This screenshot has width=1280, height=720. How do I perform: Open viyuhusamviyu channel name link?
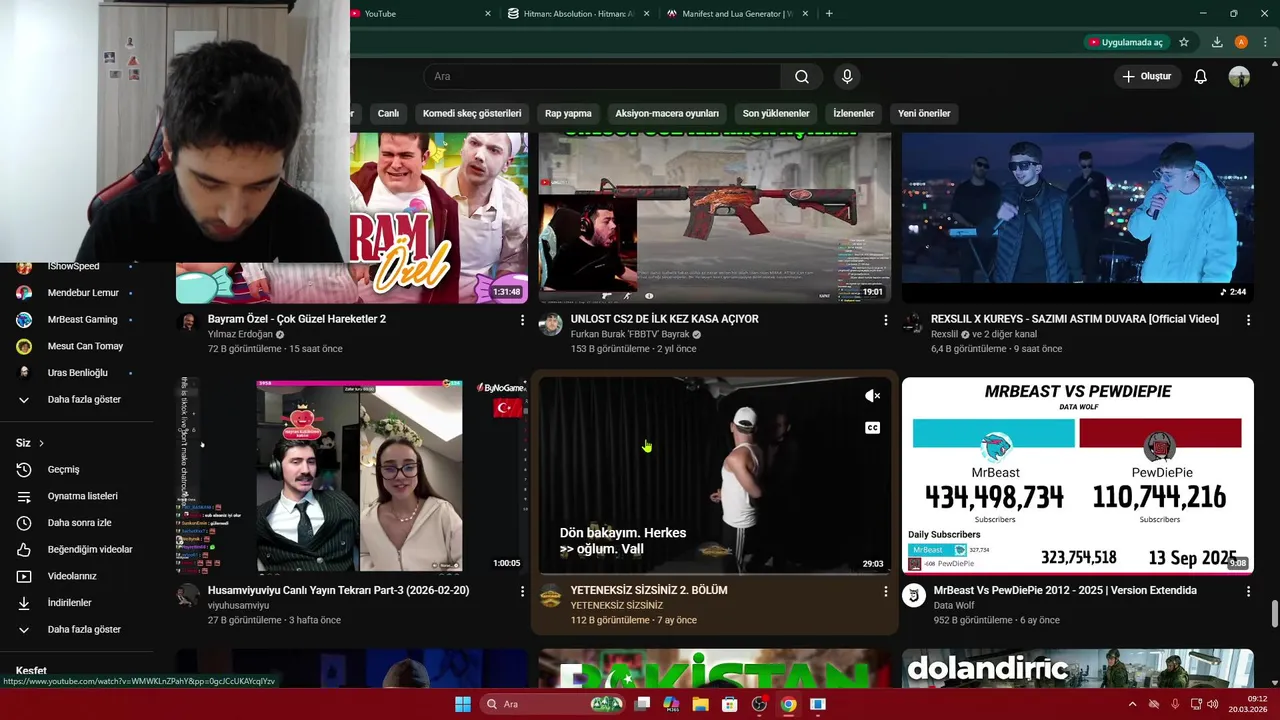[x=238, y=605]
